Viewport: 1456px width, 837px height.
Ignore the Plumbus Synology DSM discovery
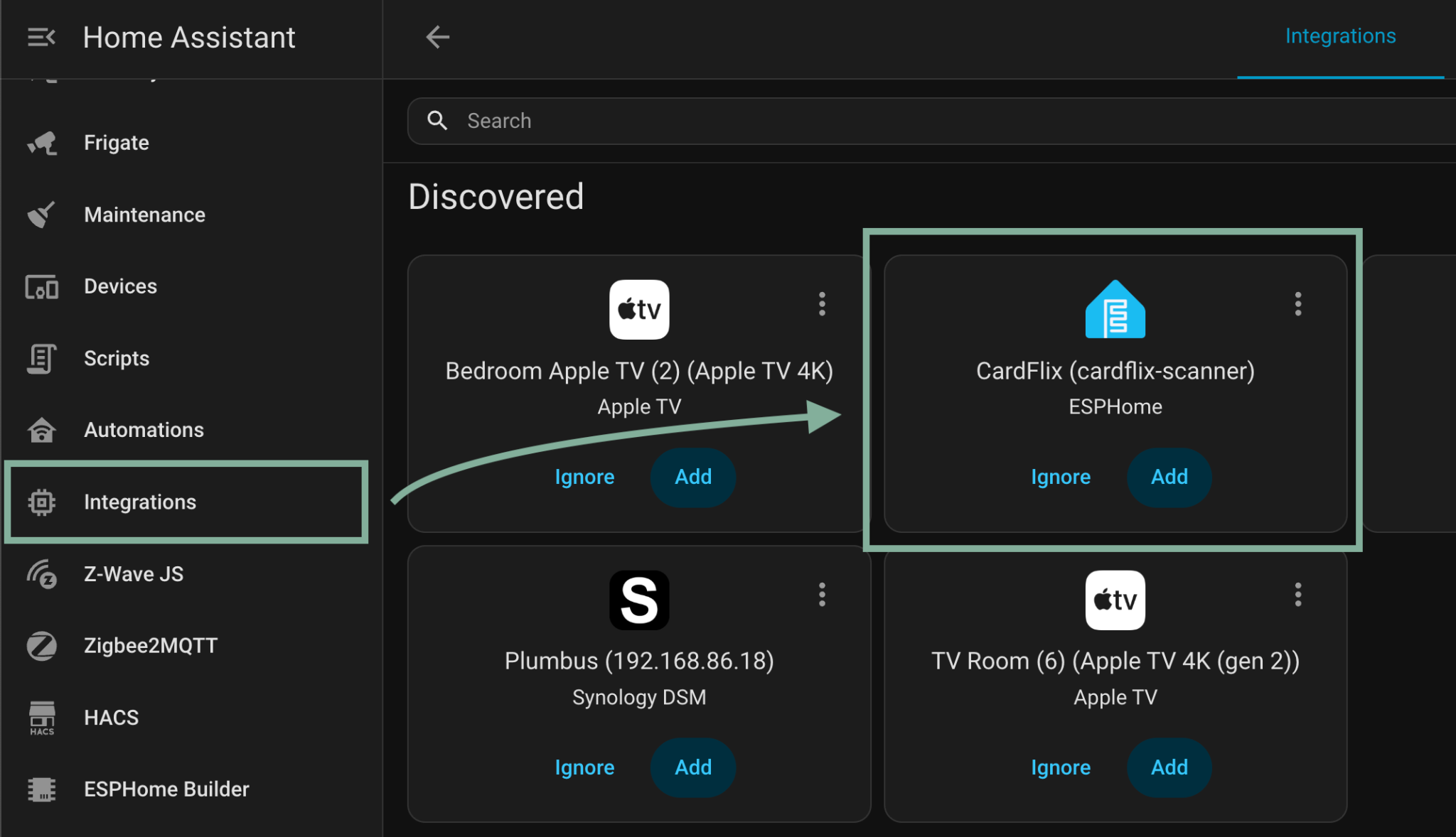click(584, 767)
